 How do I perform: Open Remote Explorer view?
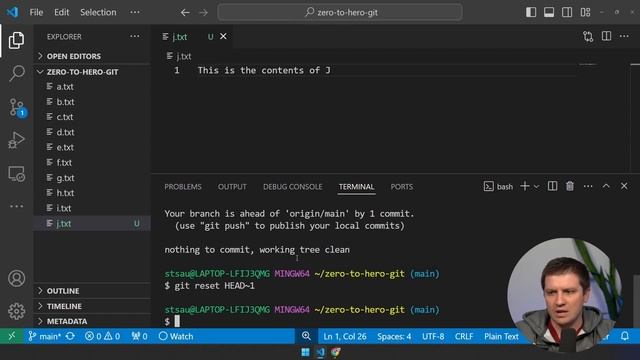pos(16,174)
